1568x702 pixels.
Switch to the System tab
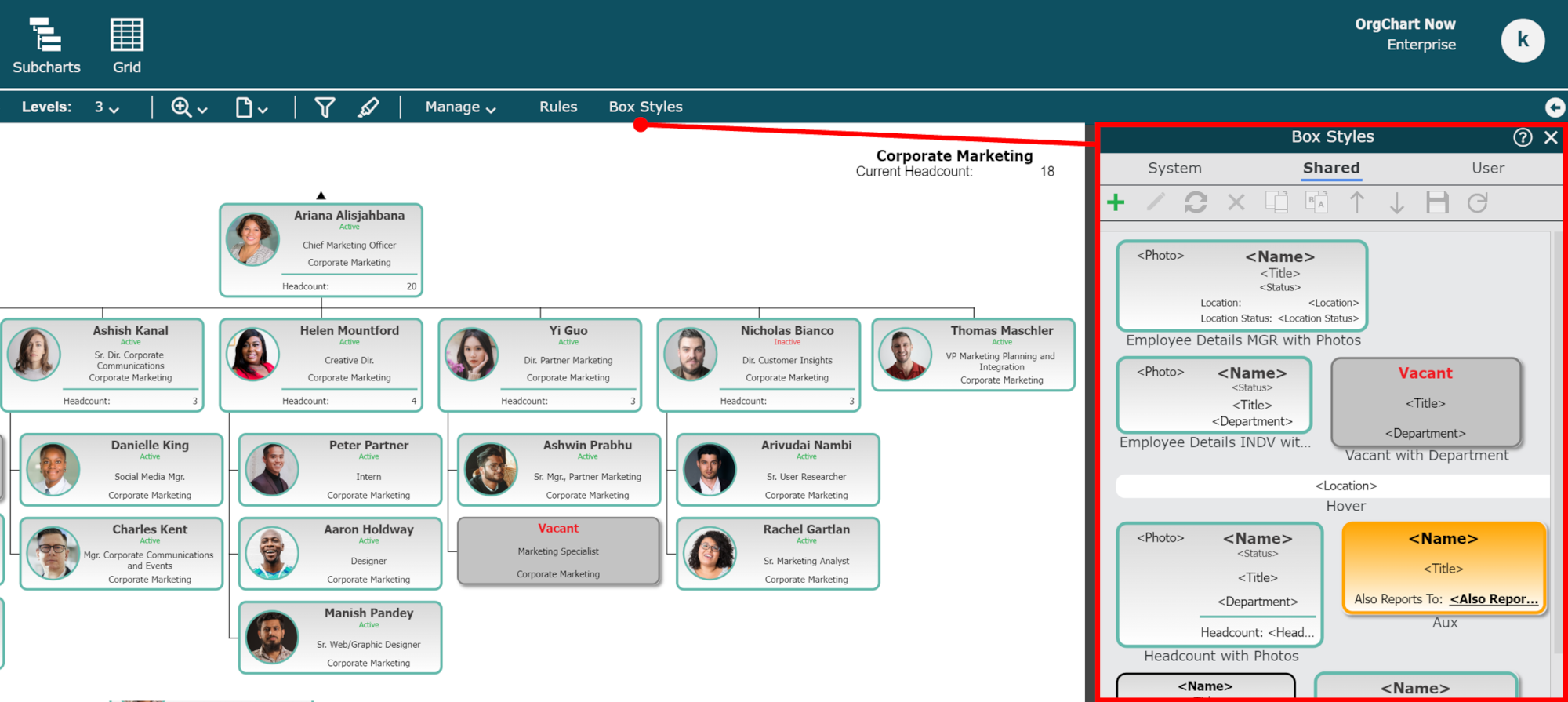click(1174, 168)
